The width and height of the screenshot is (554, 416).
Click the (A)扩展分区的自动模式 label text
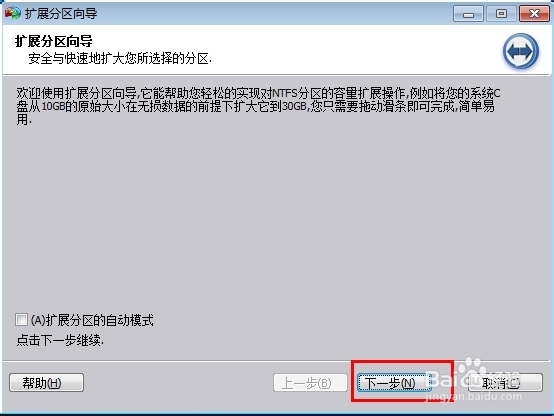tap(92, 320)
